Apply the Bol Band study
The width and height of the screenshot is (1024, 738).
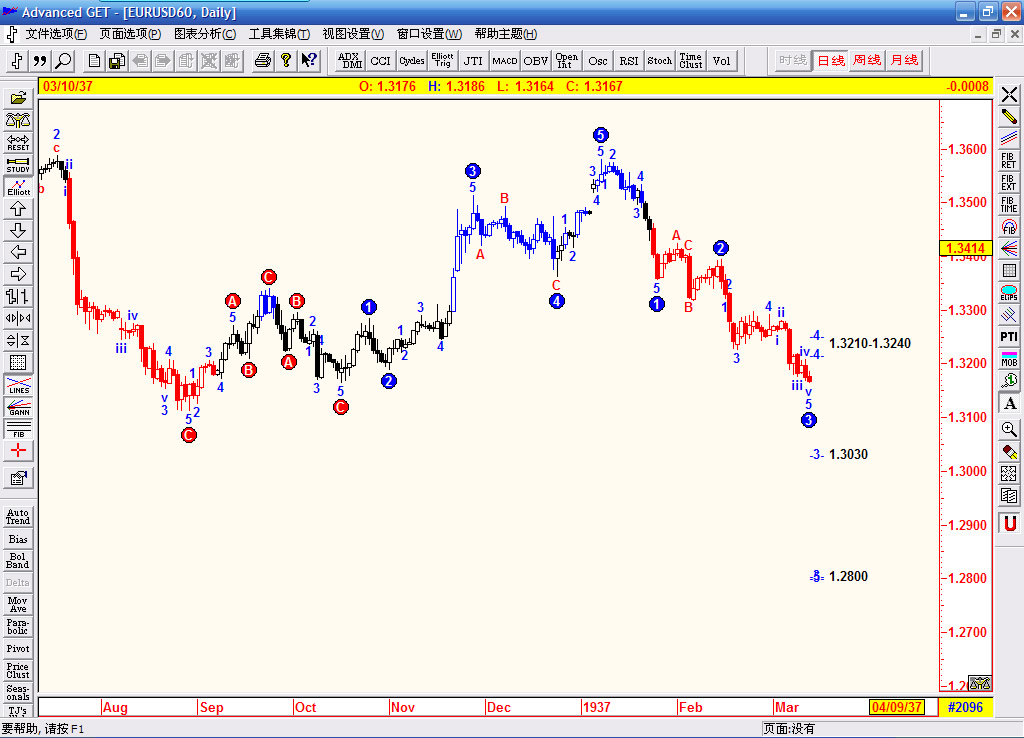point(18,560)
